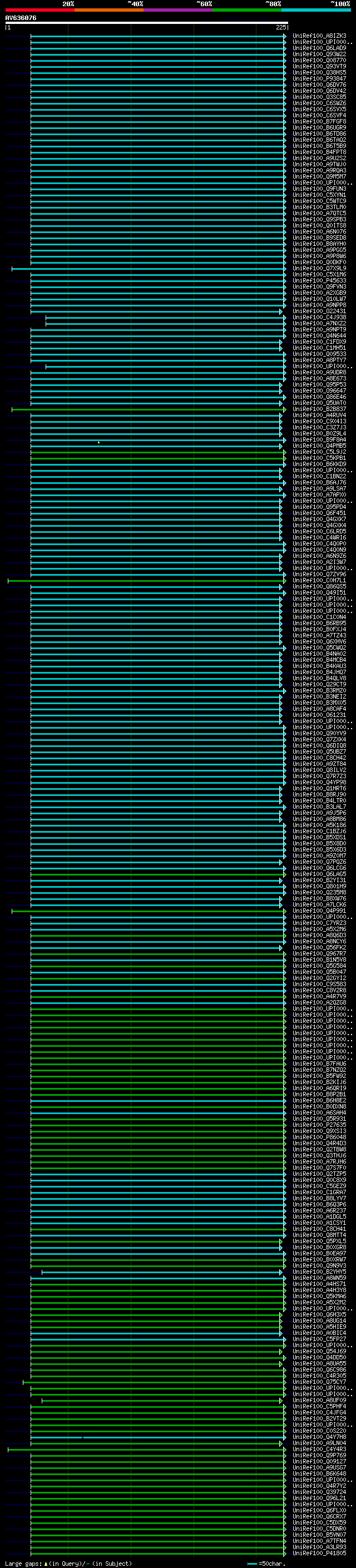This screenshot has width=356, height=1568.
Task: Select hit label UniRef100_Q6F451
Action: (319, 513)
